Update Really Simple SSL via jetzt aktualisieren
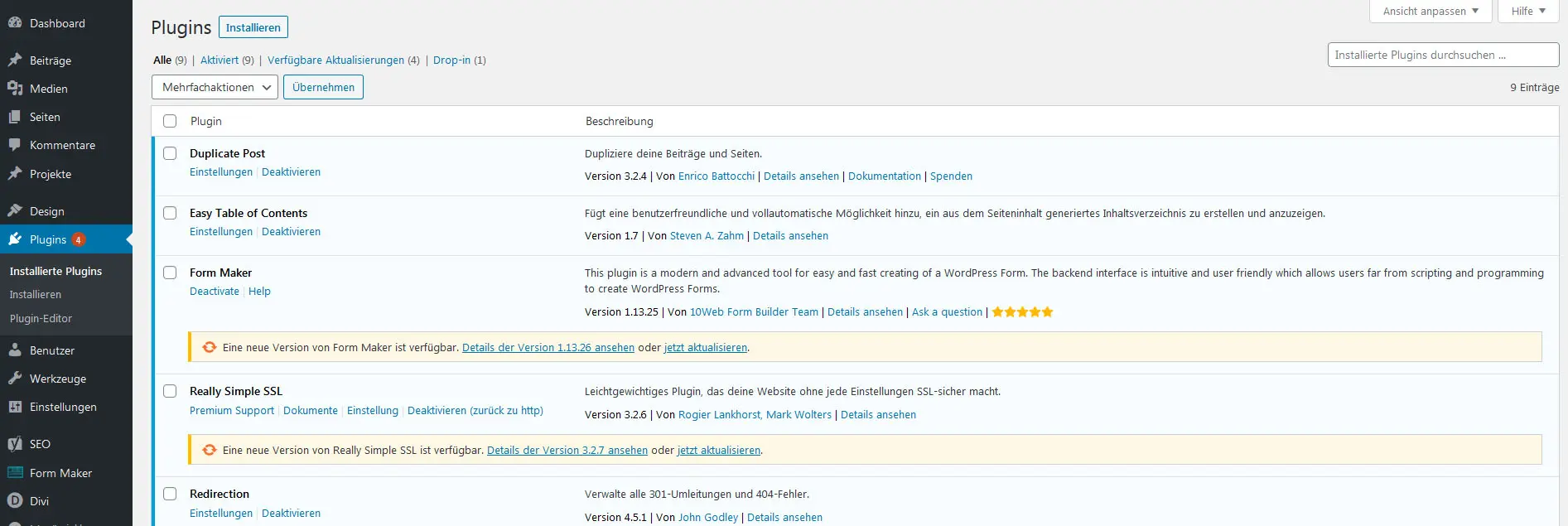The width and height of the screenshot is (1568, 526). [x=719, y=451]
